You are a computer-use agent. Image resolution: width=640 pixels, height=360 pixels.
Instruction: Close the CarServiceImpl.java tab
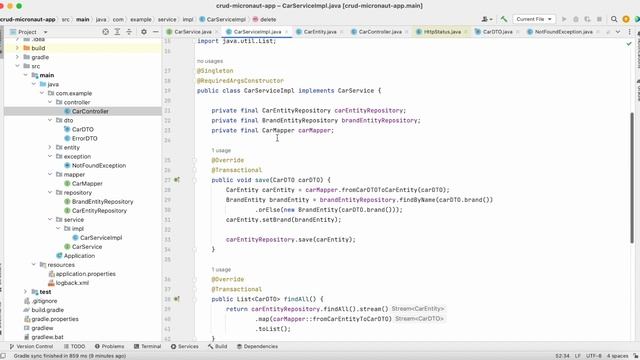point(287,32)
